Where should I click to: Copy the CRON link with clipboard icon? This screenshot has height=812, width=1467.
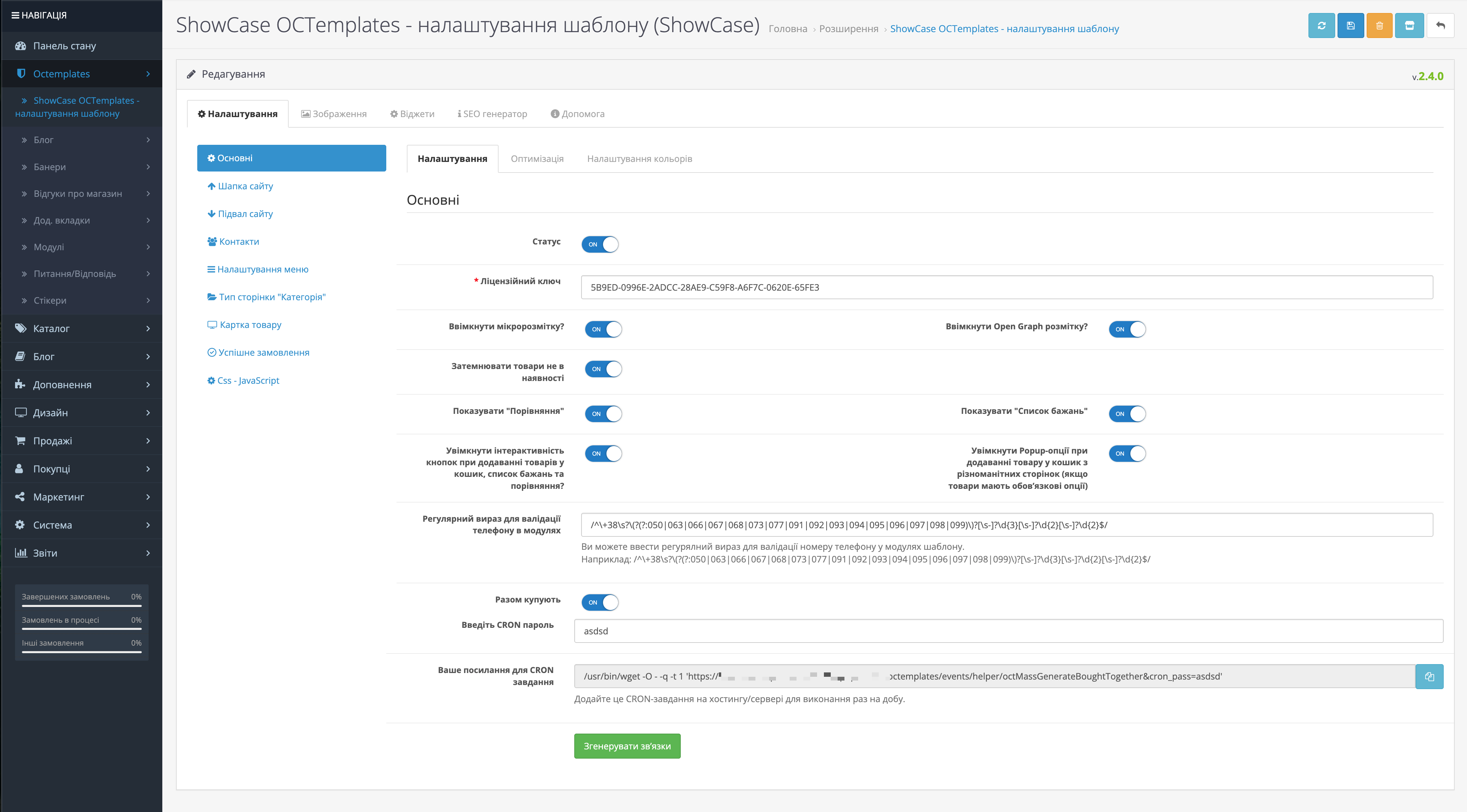pyautogui.click(x=1429, y=676)
